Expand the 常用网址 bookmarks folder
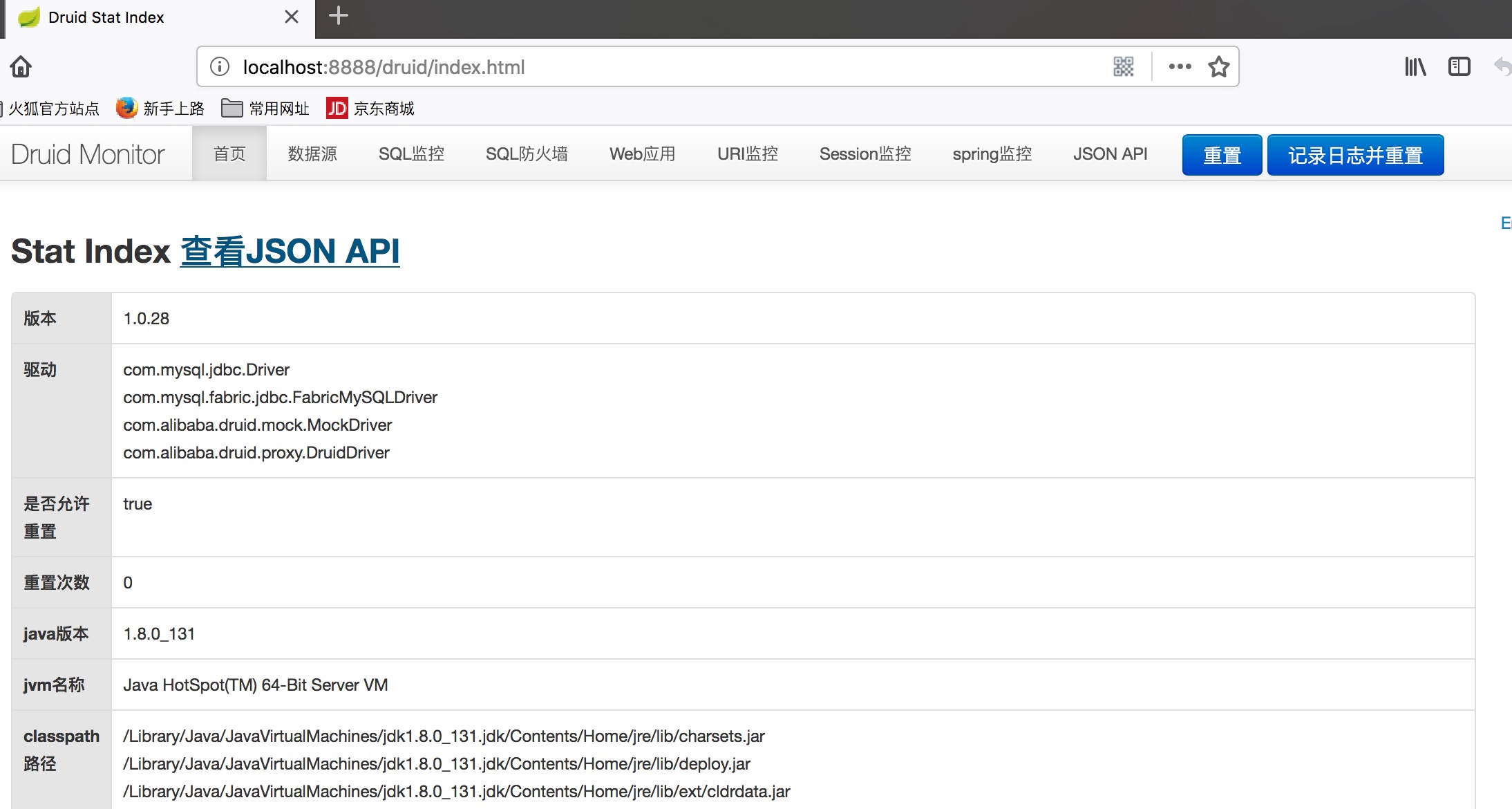Viewport: 1512px width, 809px height. point(265,109)
